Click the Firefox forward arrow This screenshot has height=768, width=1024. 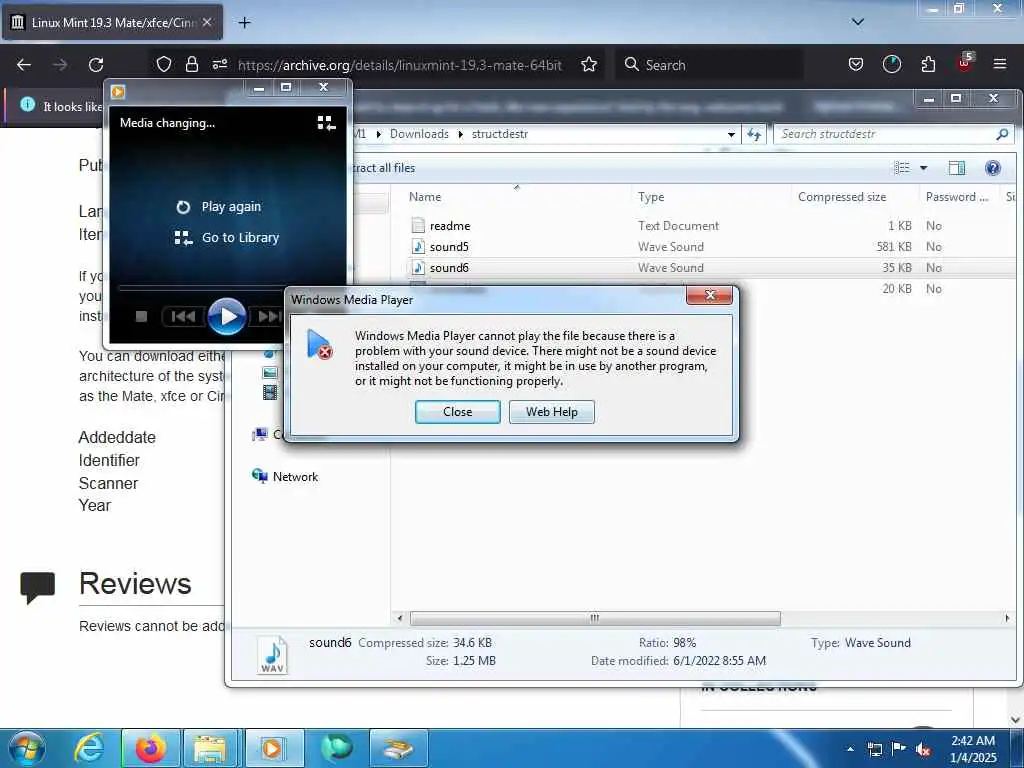[x=59, y=65]
